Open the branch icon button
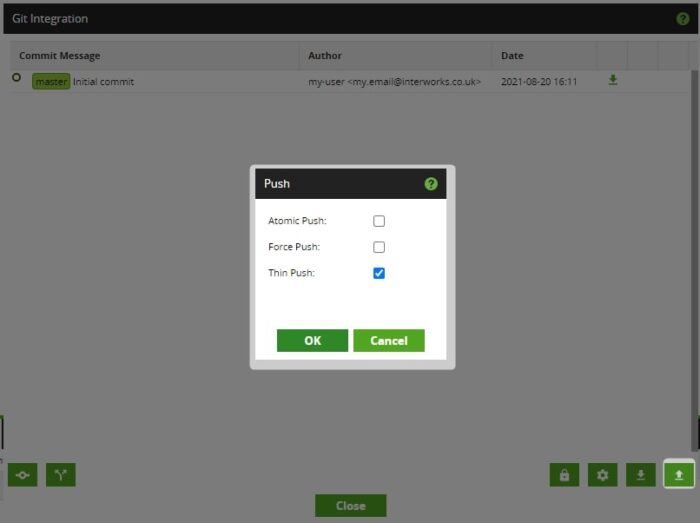 (60, 475)
